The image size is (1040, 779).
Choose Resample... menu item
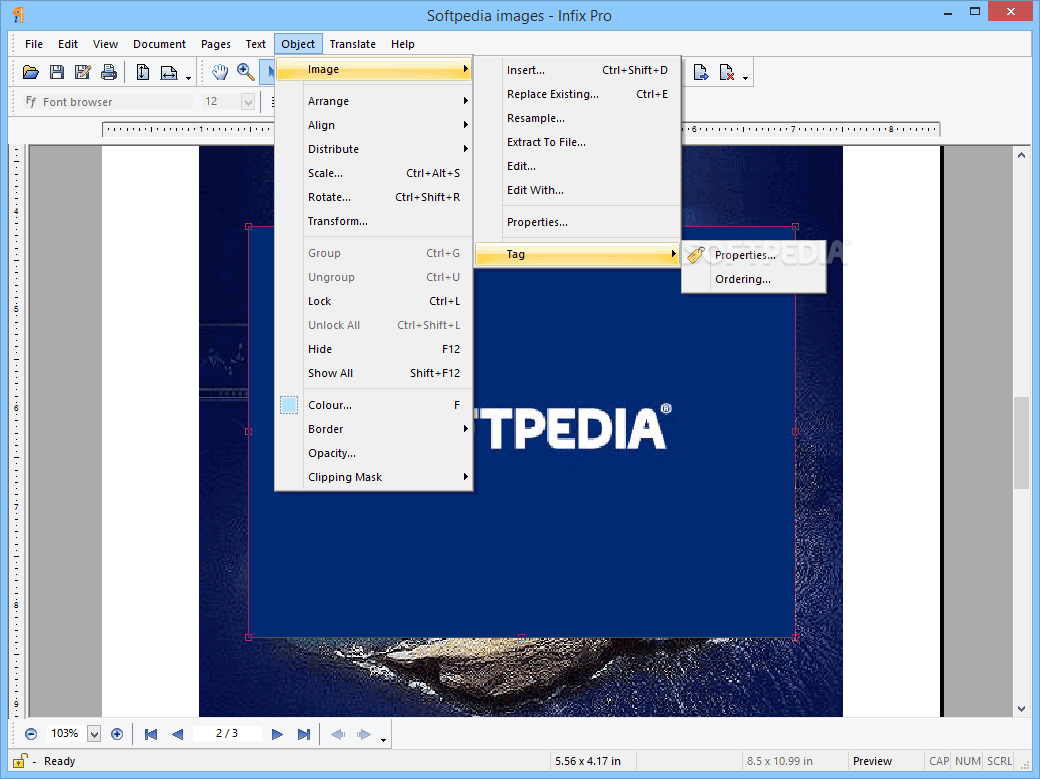pos(578,118)
